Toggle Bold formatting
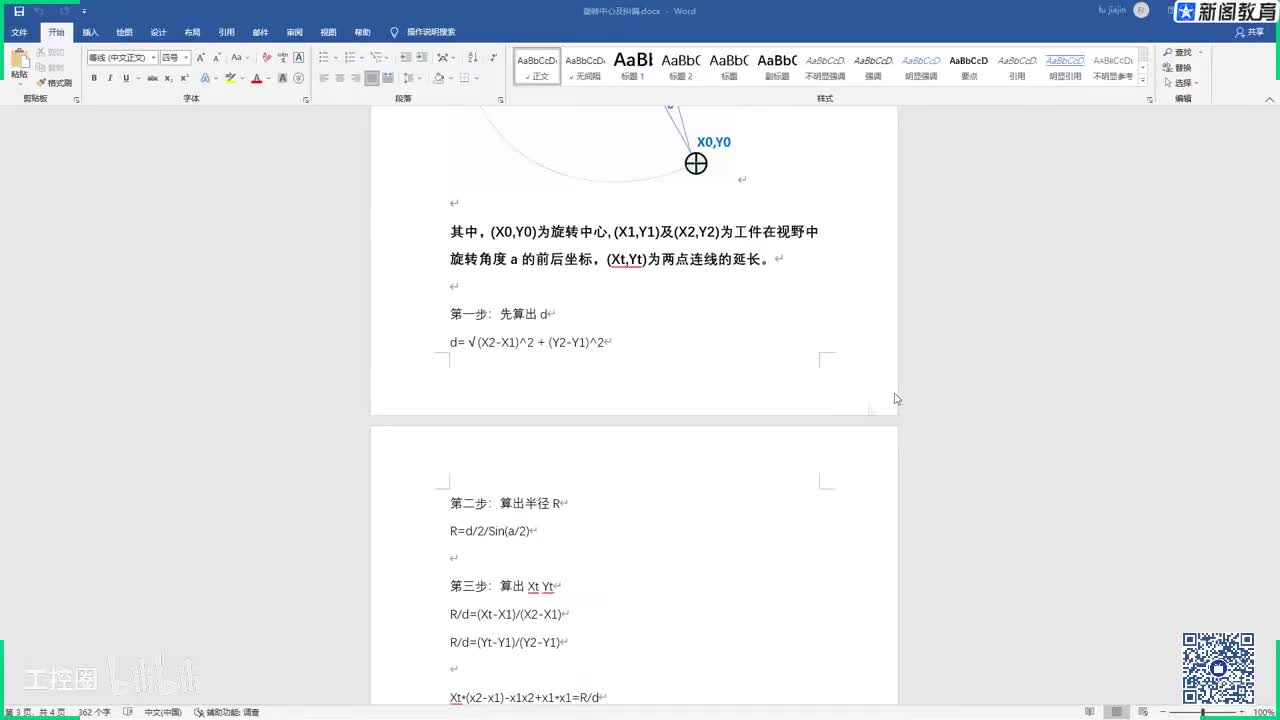The height and width of the screenshot is (720, 1280). pos(94,78)
